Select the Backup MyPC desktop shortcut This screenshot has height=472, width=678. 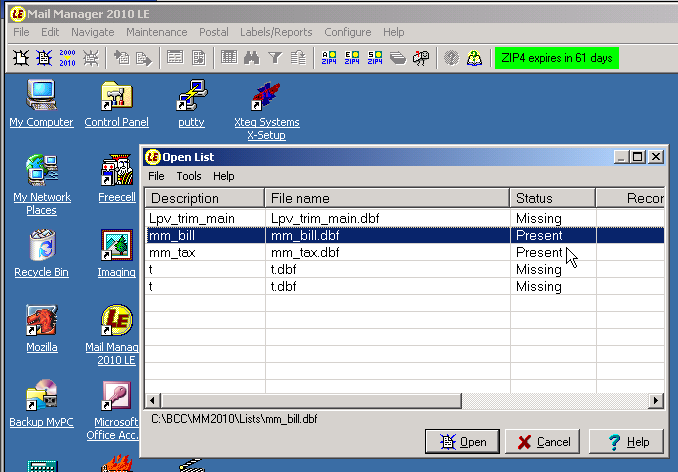tap(42, 404)
